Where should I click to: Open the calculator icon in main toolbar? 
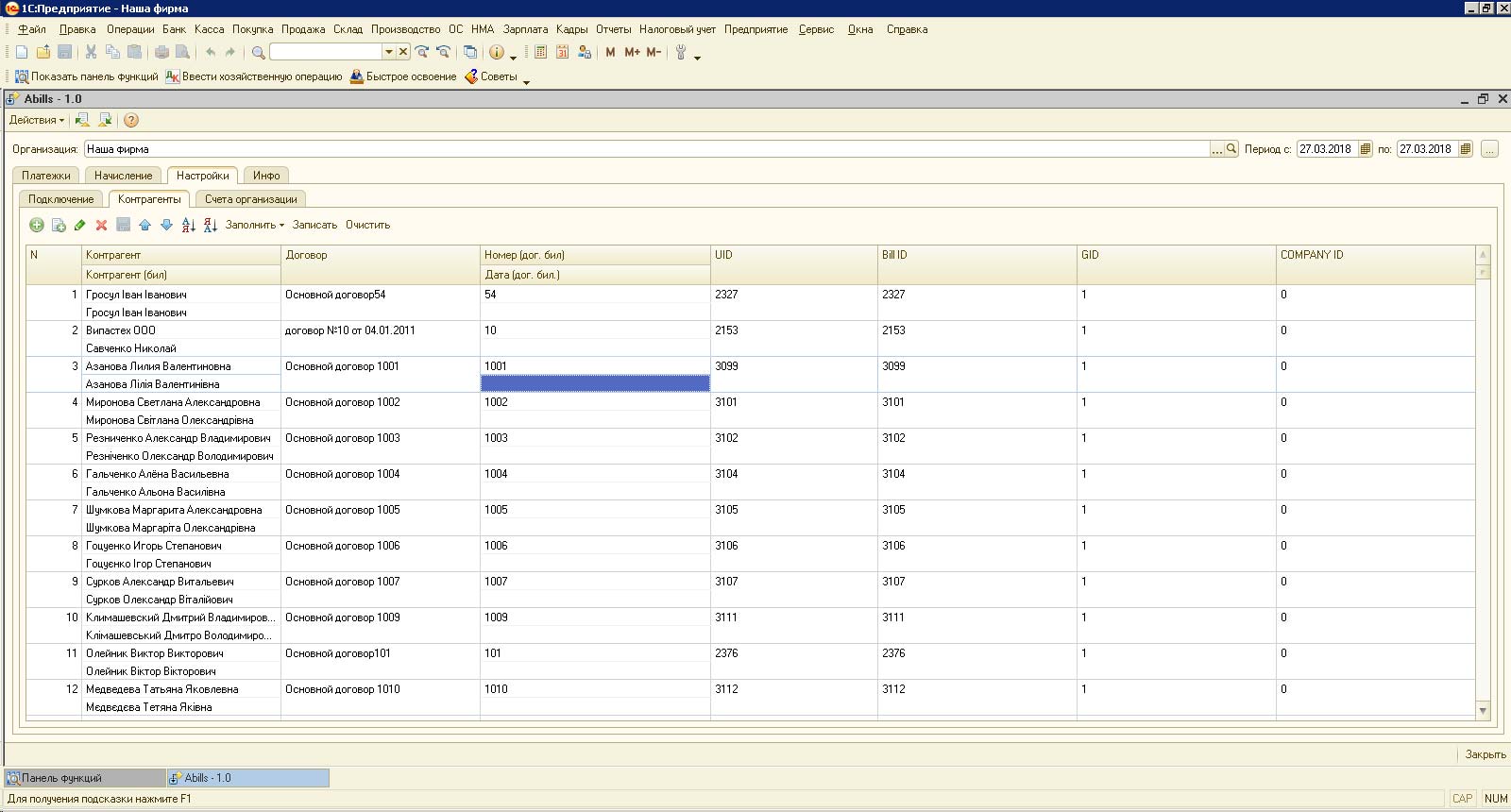(540, 52)
